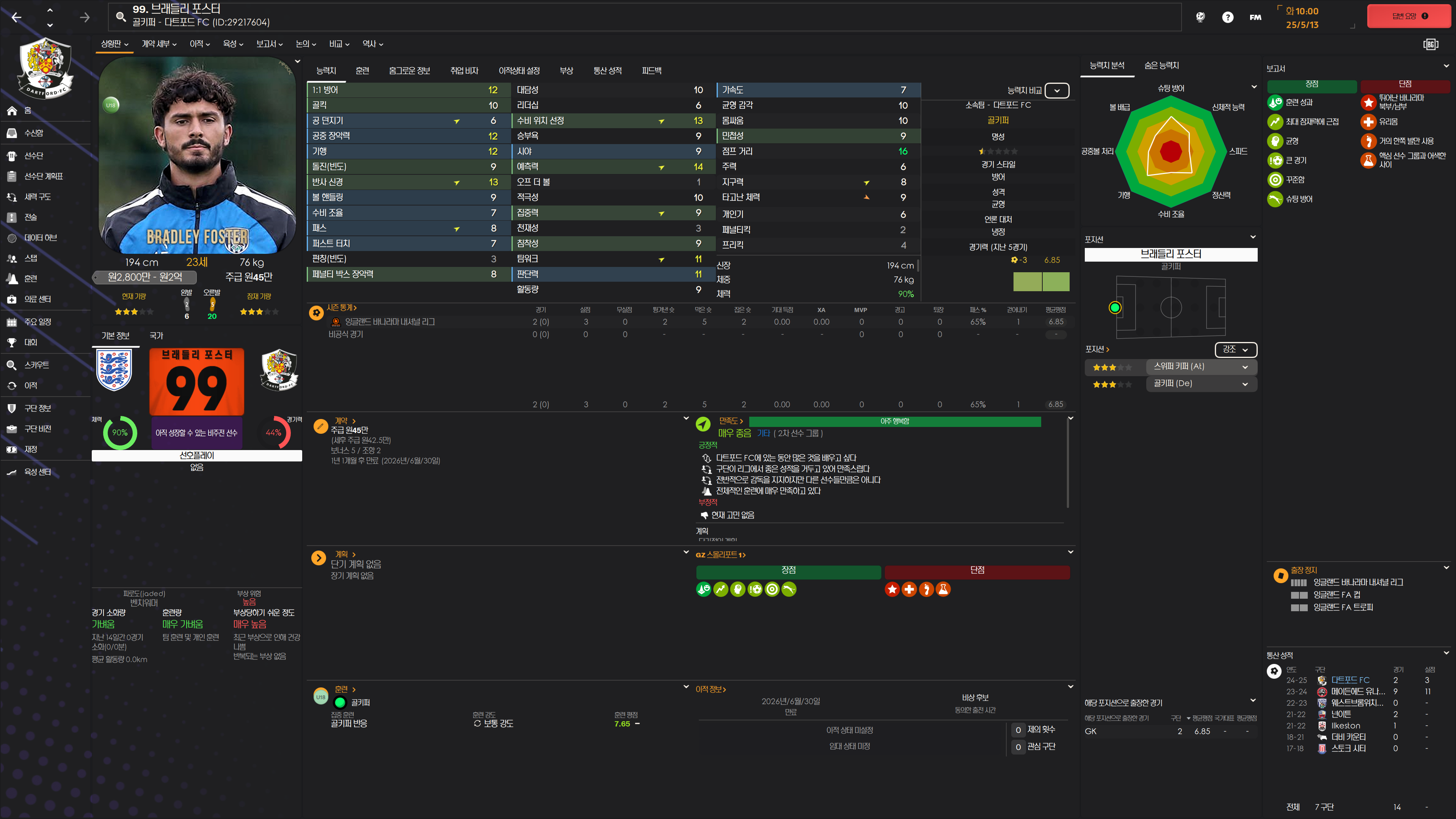Click the player search input field
Image resolution: width=1456 pixels, height=819 pixels.
point(644,16)
